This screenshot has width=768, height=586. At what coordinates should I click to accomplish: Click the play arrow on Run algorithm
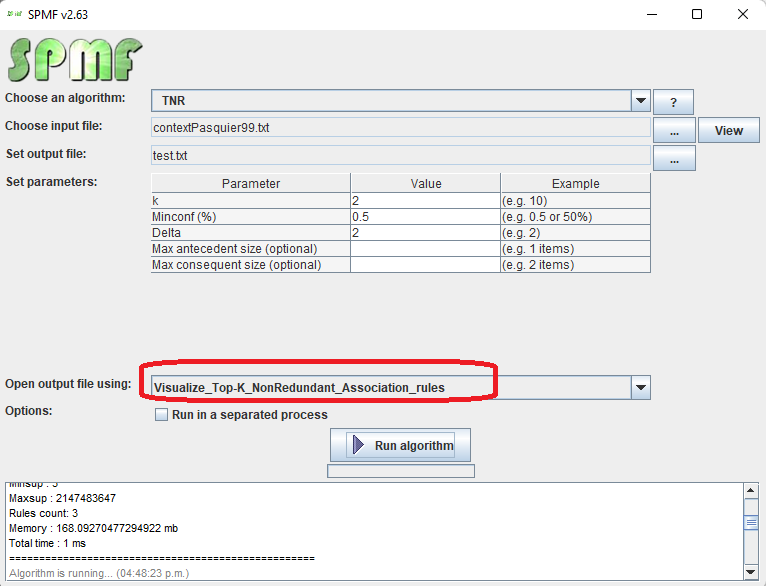(x=358, y=445)
